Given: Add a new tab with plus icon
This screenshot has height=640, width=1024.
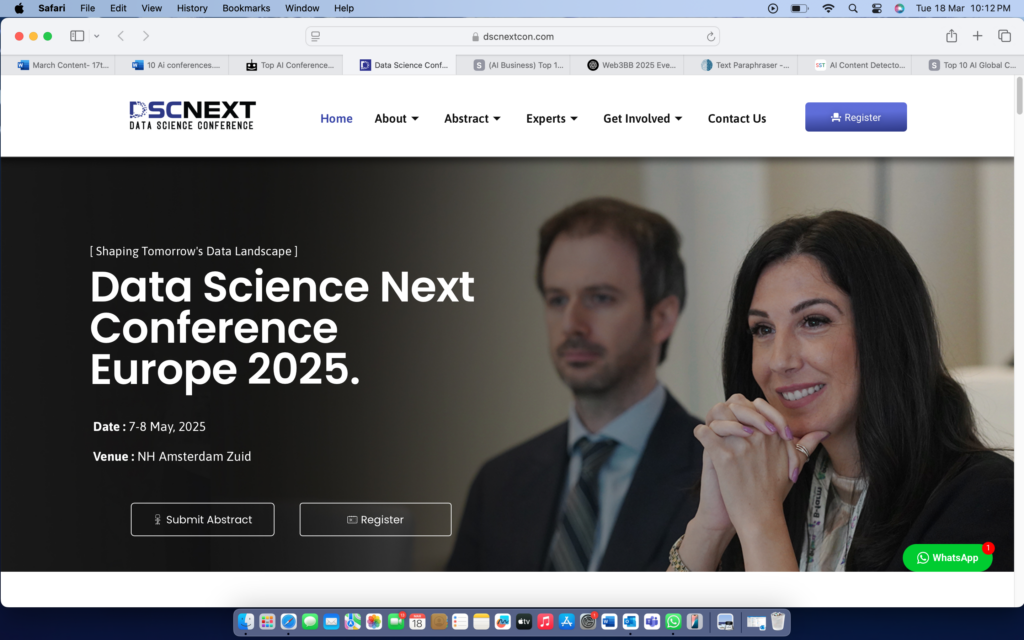Looking at the screenshot, I should [977, 36].
